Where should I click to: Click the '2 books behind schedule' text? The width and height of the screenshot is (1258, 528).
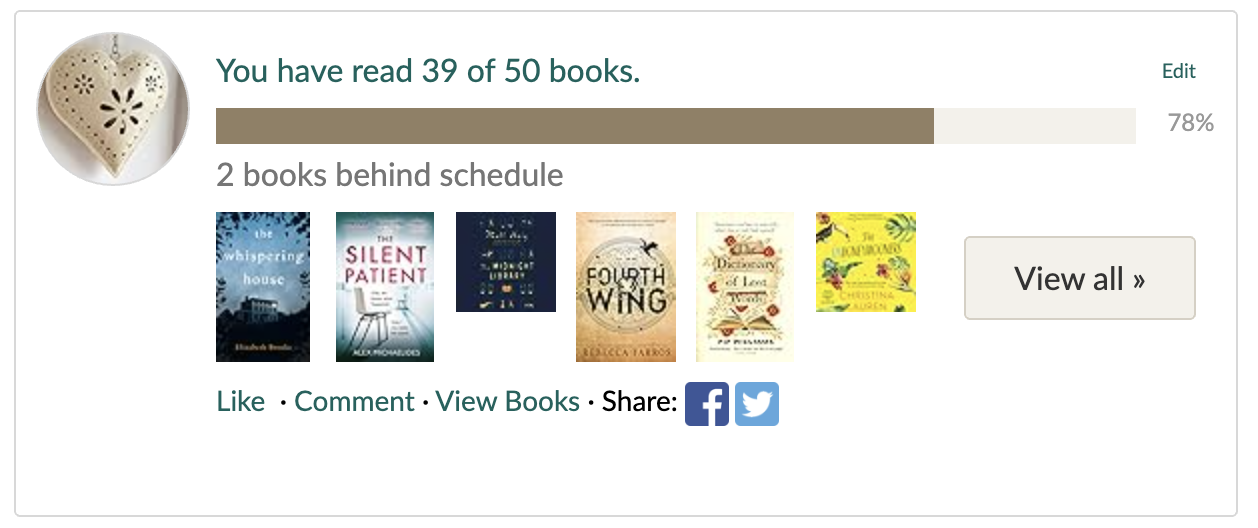[390, 176]
